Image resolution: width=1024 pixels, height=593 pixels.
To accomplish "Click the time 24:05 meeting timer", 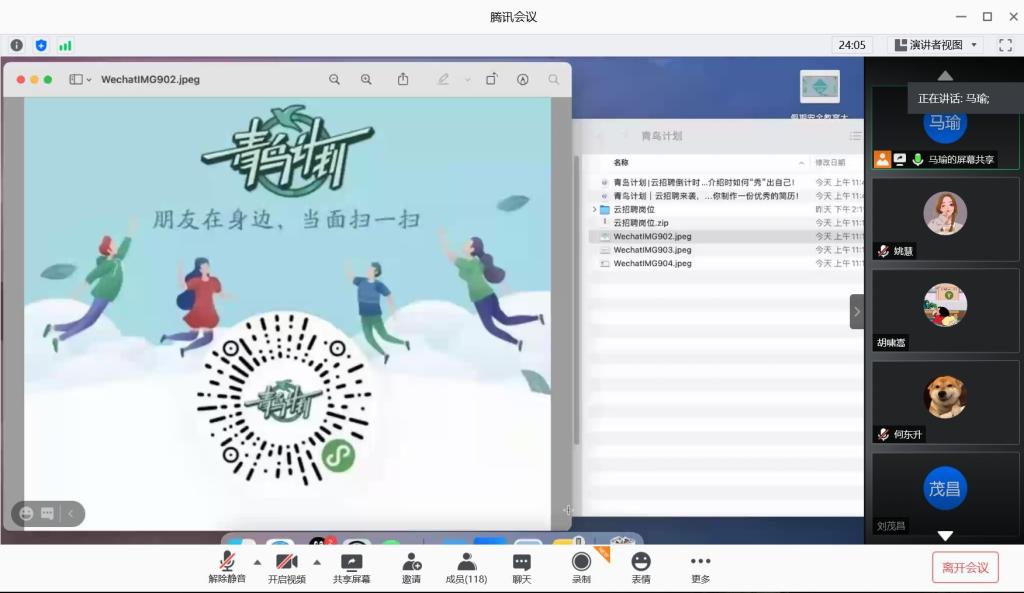I will [x=852, y=45].
